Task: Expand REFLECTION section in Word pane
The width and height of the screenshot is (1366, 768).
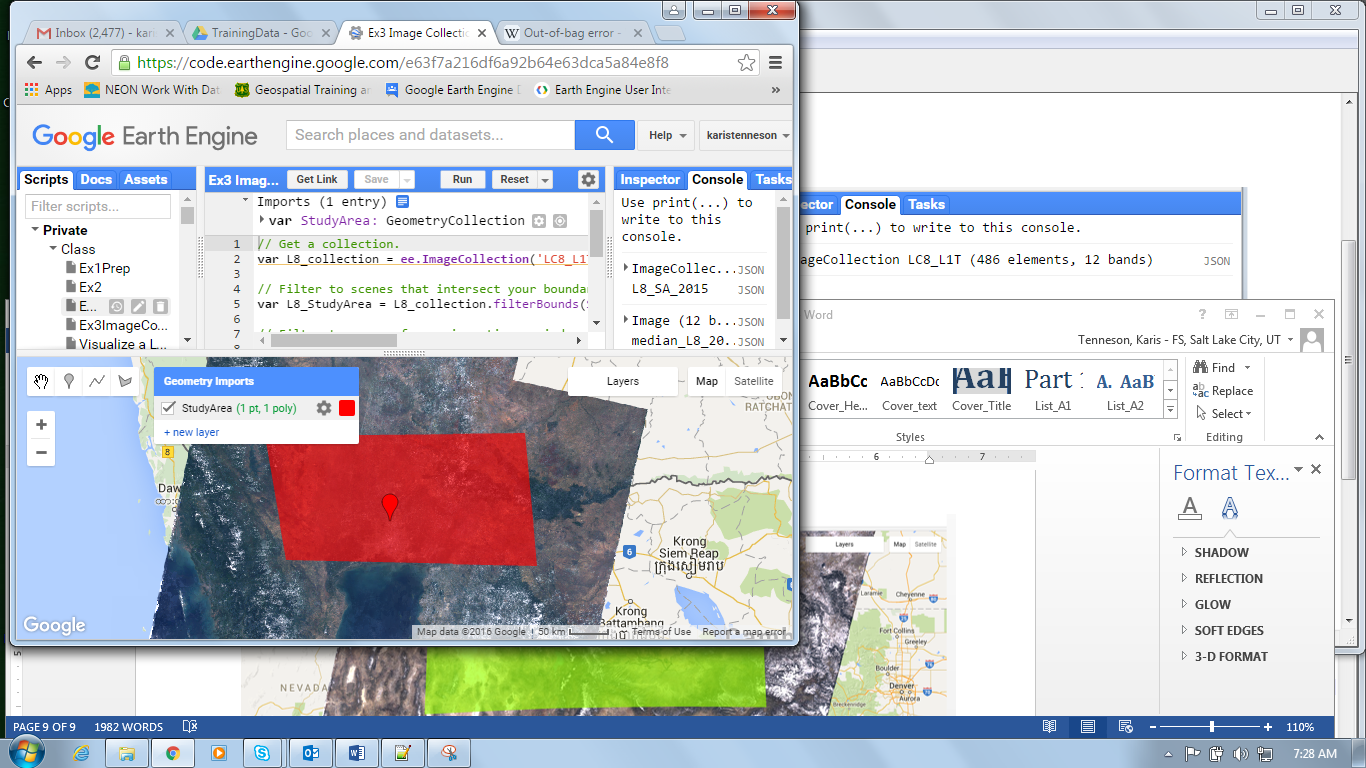Action: pyautogui.click(x=1184, y=578)
